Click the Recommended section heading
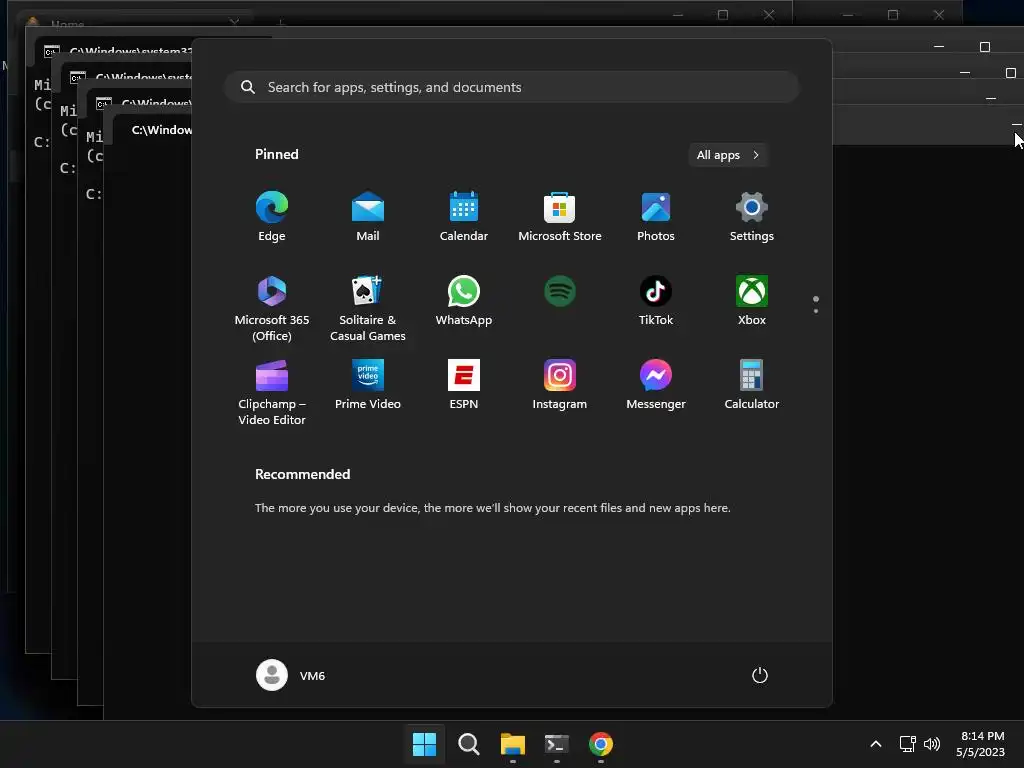This screenshot has height=768, width=1024. tap(302, 474)
